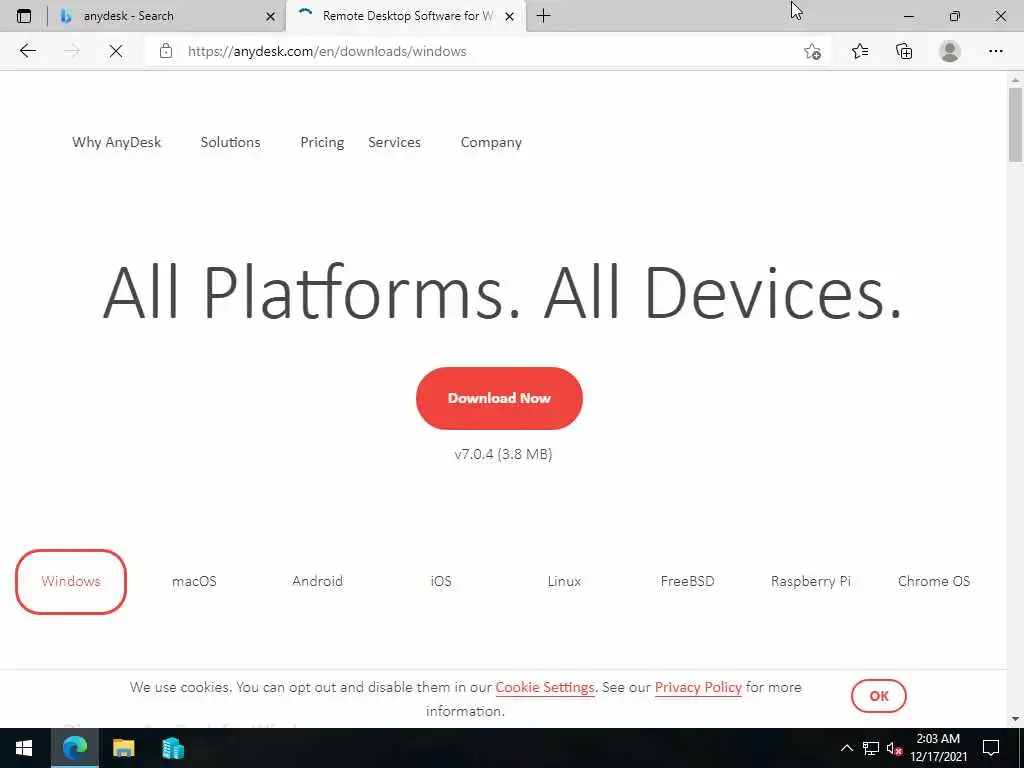Open File Explorer from the taskbar
Viewport: 1024px width, 768px height.
pos(123,748)
